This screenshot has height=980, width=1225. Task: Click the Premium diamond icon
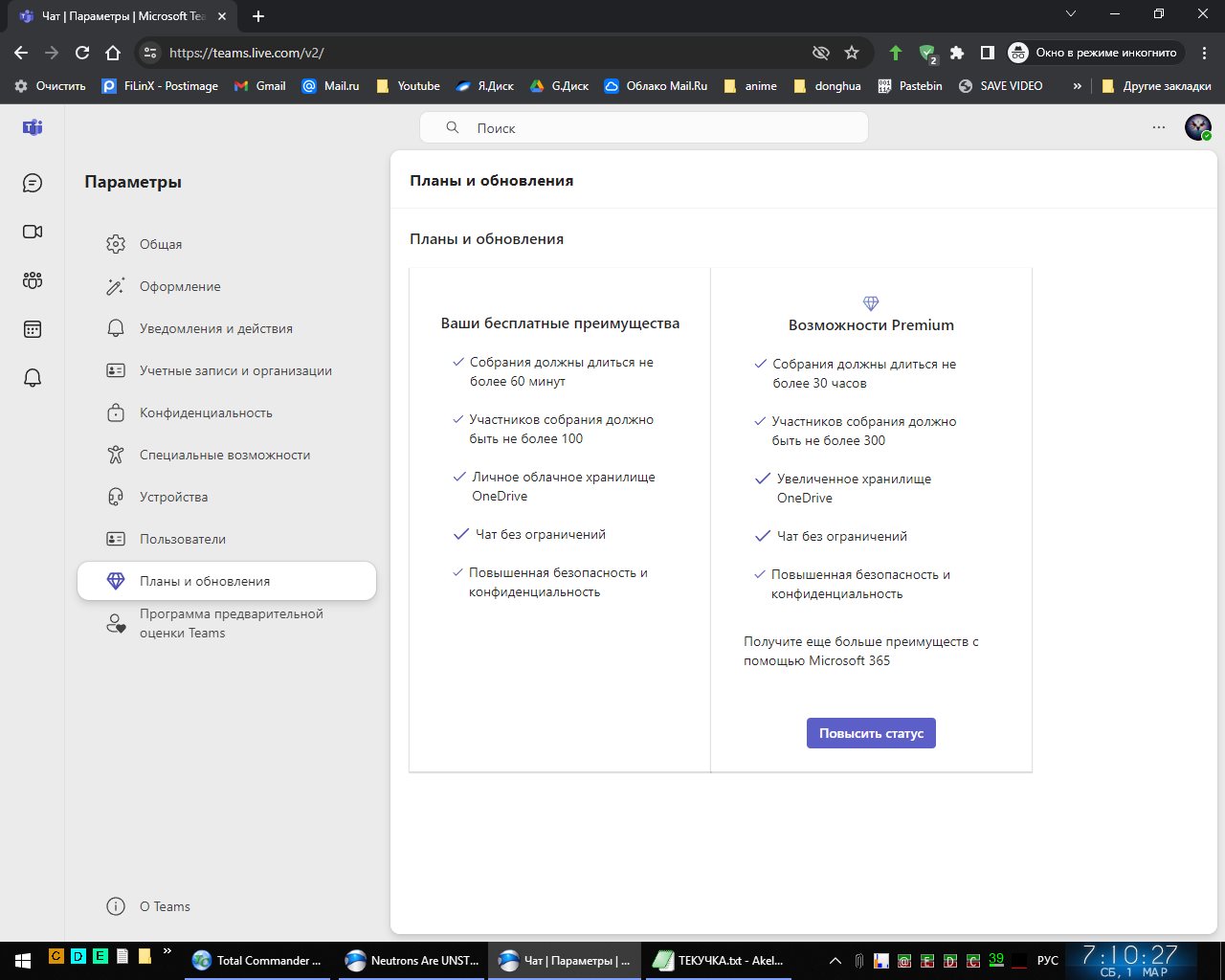click(871, 303)
